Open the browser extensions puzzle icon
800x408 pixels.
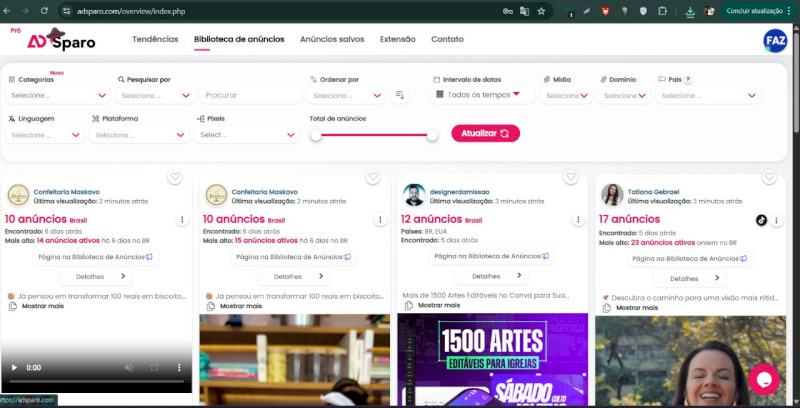point(662,11)
